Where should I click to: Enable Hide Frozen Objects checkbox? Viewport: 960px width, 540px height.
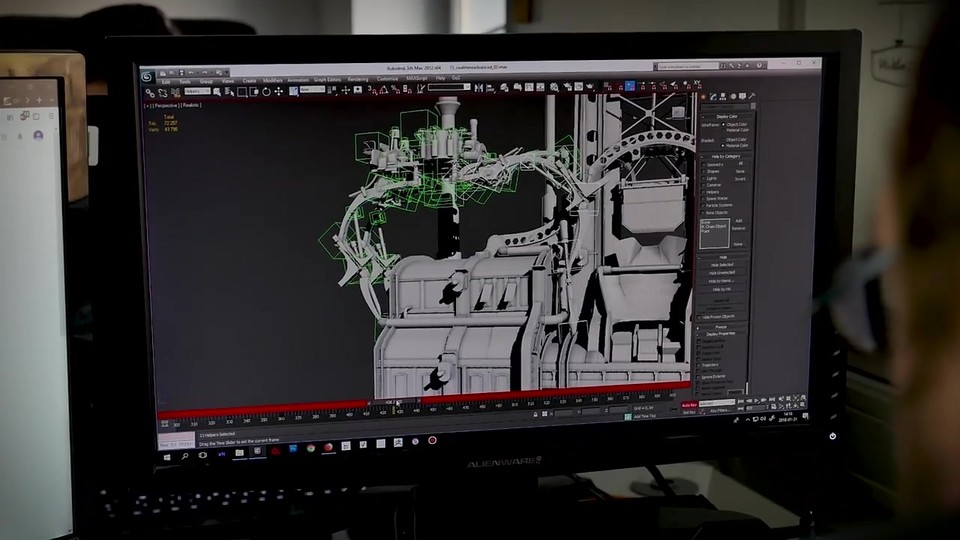[700, 317]
